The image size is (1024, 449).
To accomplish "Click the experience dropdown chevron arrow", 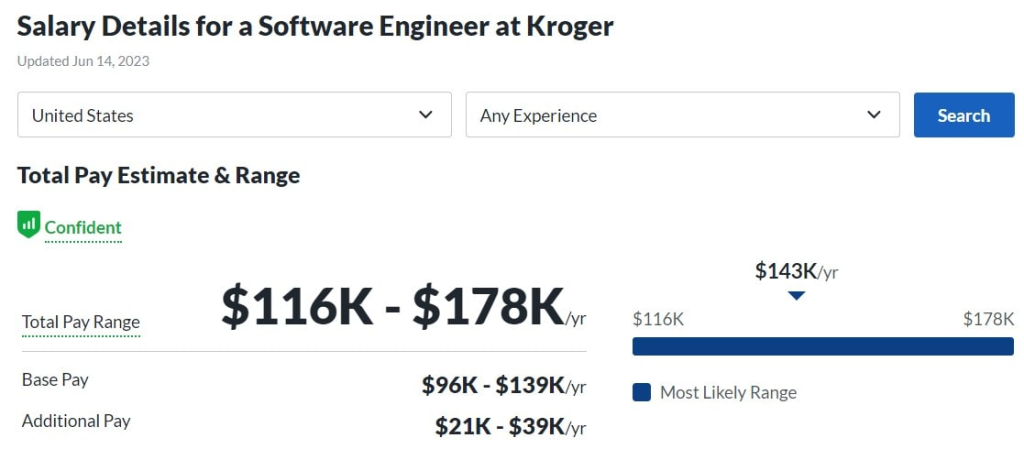I will 875,115.
